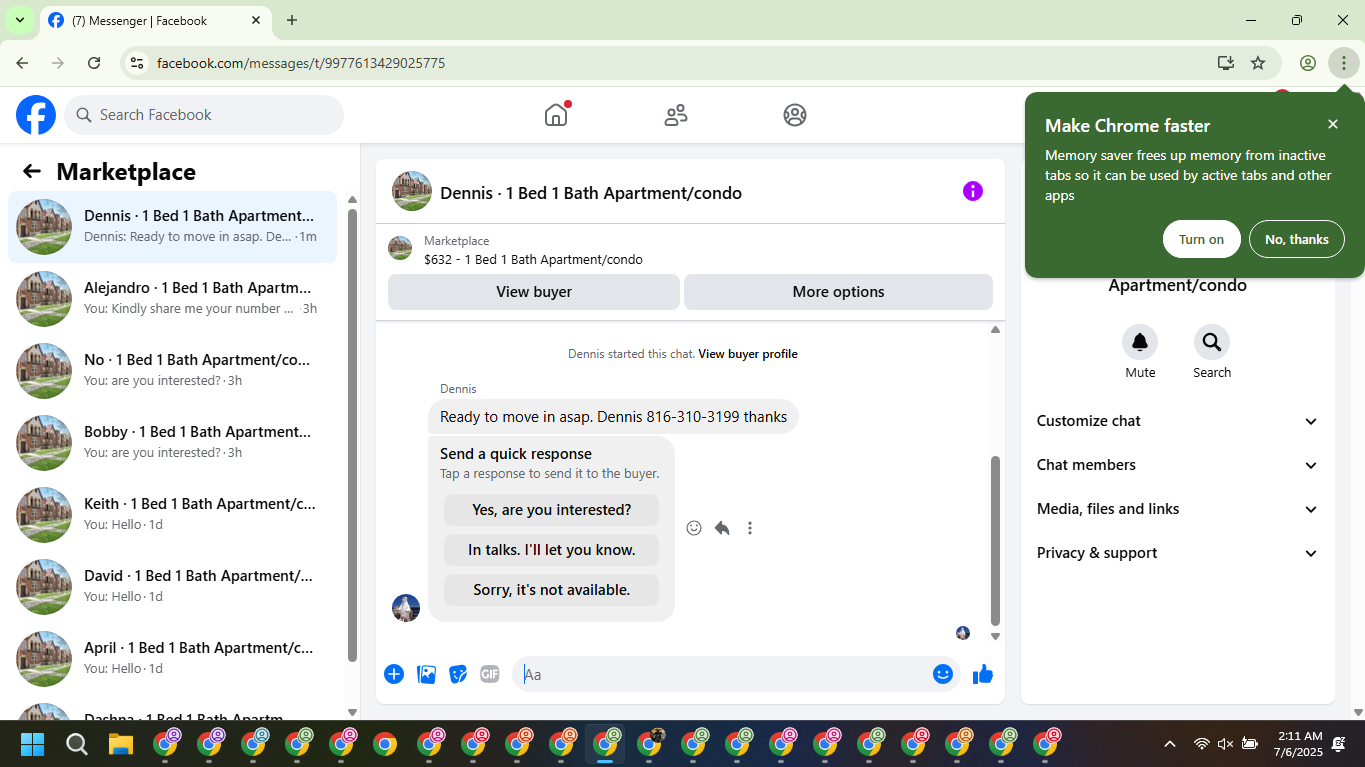
Task: Open the tab search dropdown in Chrome
Action: (x=19, y=20)
